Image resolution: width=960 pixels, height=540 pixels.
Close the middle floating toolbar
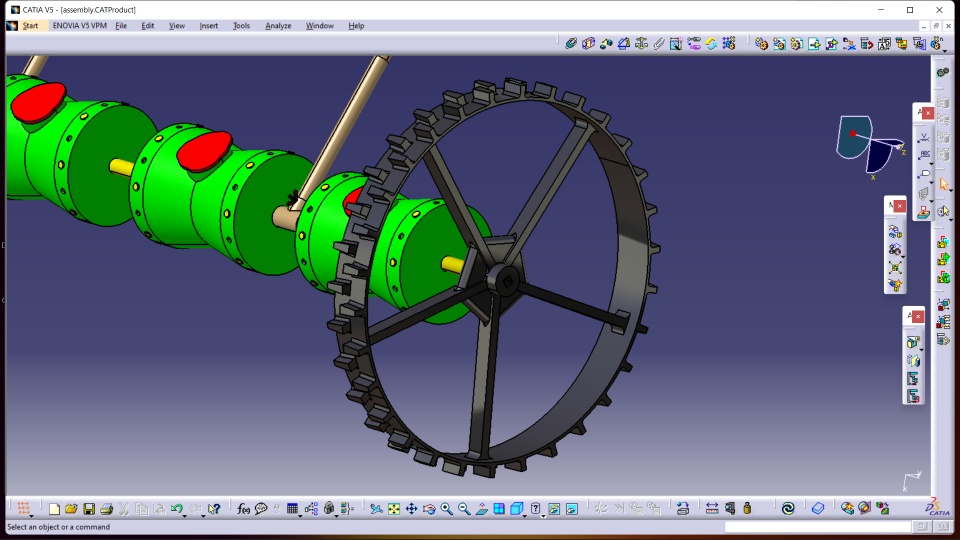point(899,206)
